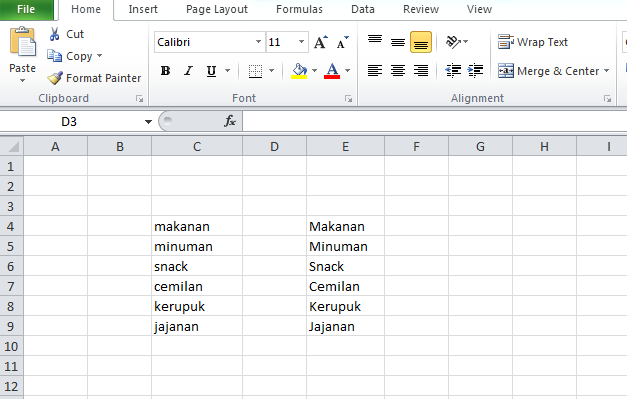Toggle italic formatting
The width and height of the screenshot is (627, 399).
tap(188, 71)
